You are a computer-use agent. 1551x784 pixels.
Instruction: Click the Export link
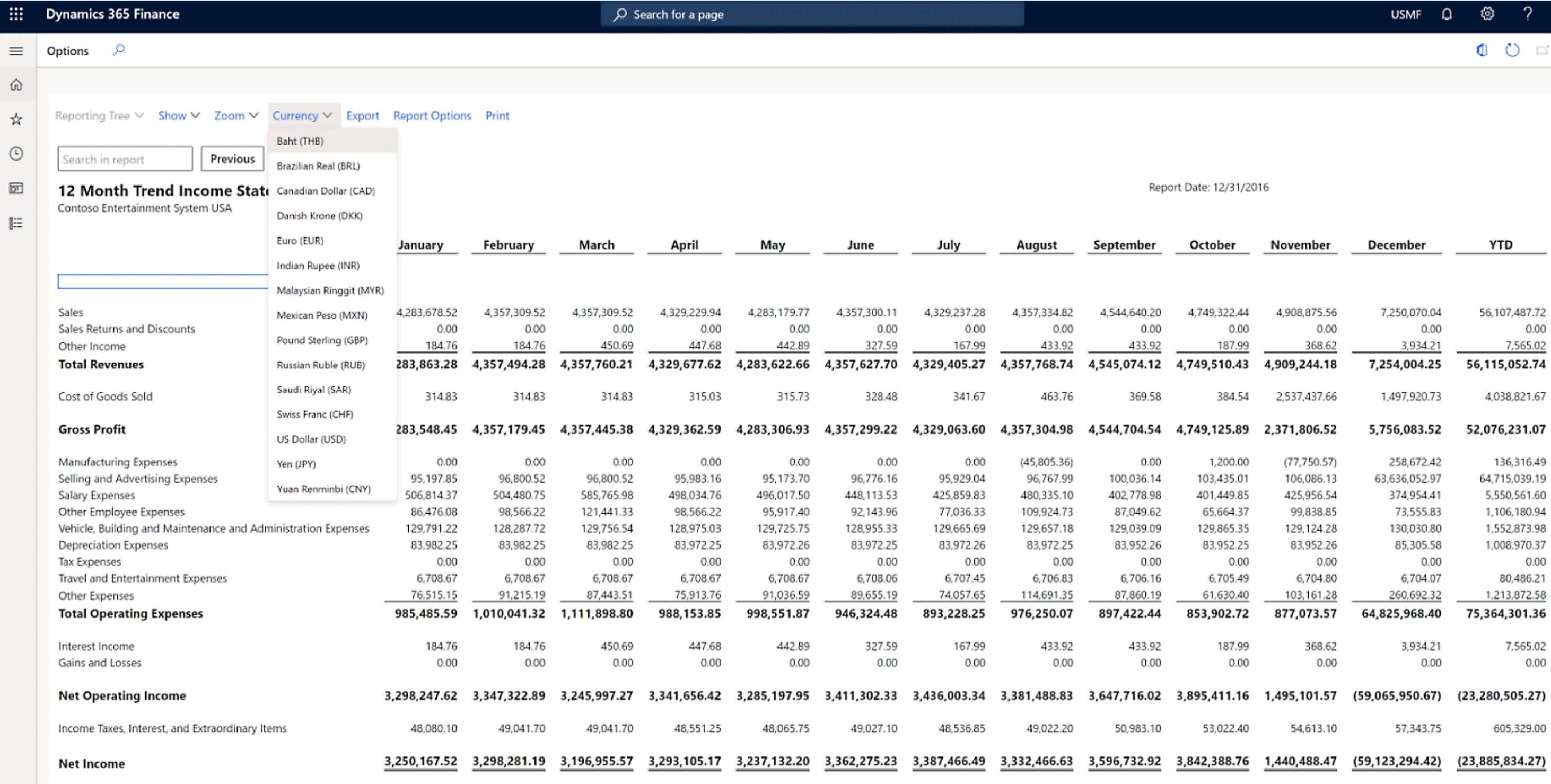(x=363, y=116)
